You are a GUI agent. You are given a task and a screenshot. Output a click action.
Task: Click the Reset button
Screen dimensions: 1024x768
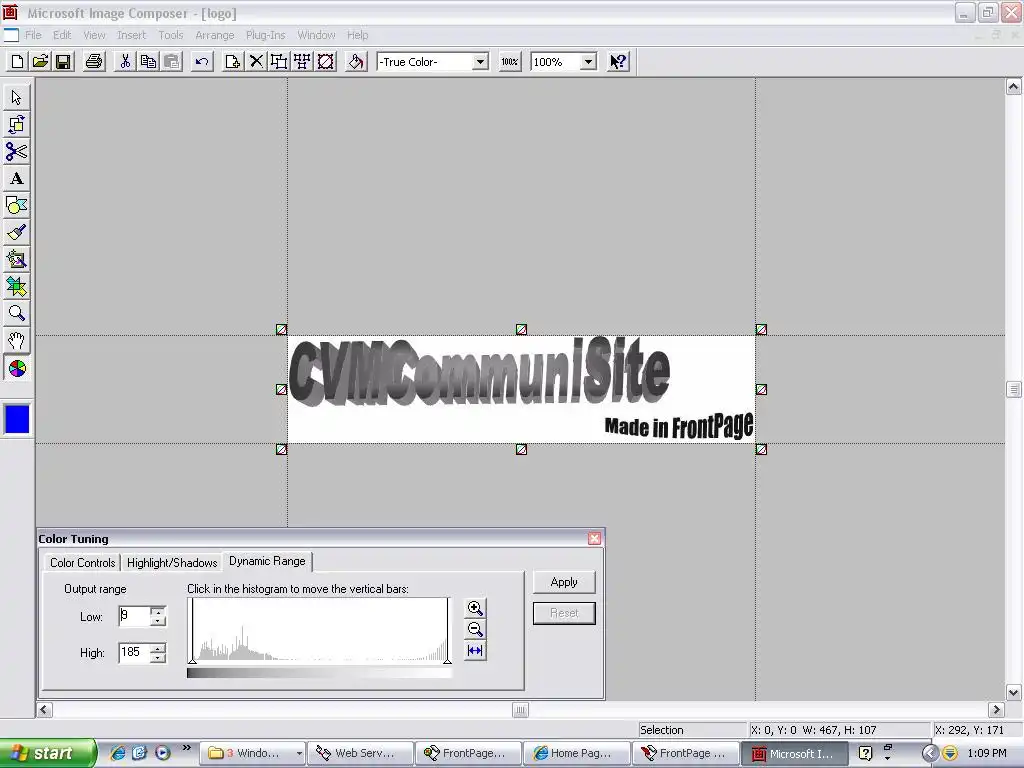tap(564, 613)
